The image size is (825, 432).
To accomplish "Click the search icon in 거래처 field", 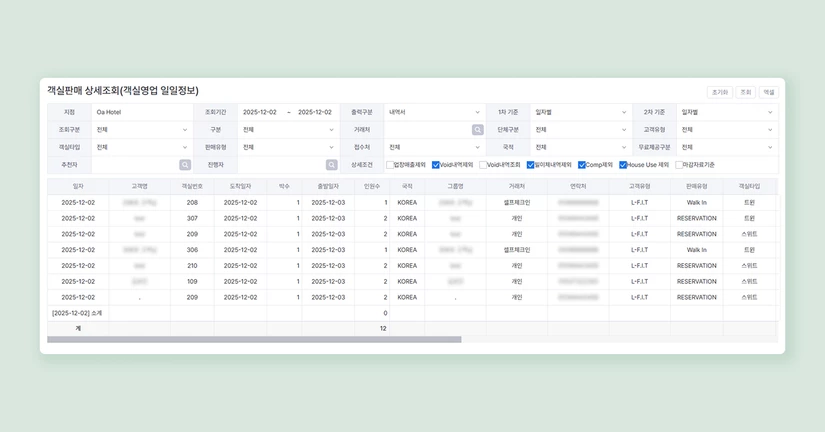I will coord(477,130).
